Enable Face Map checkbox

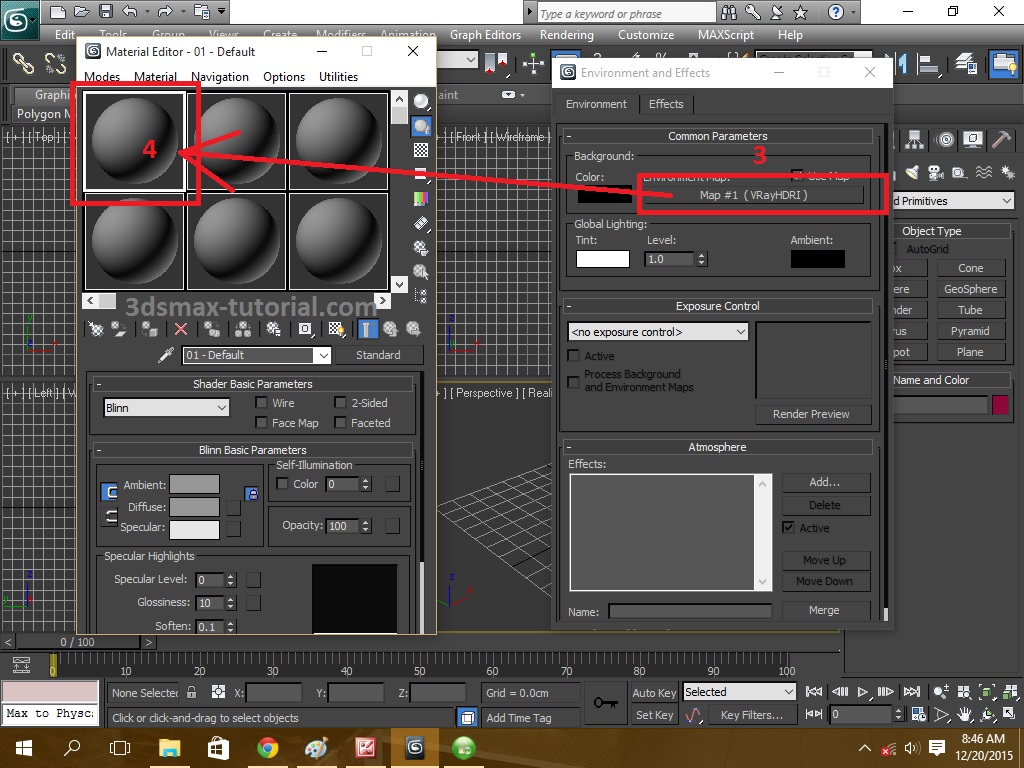coord(261,423)
